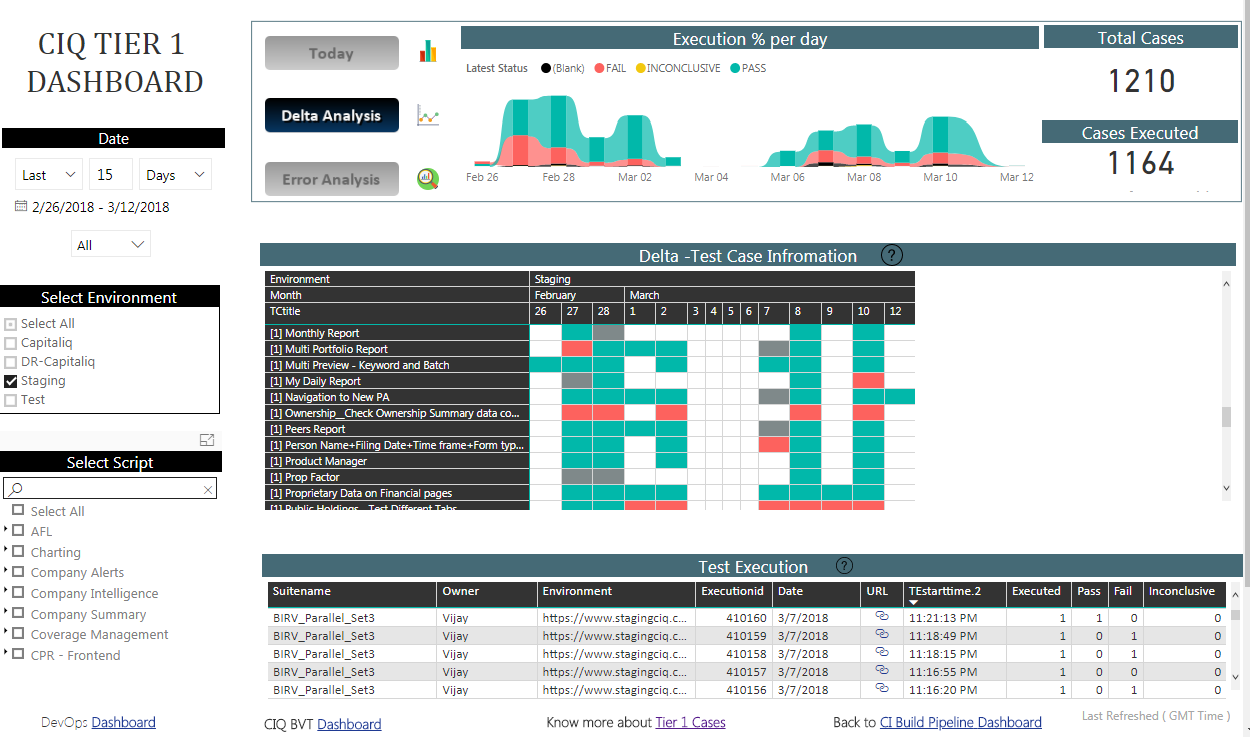Check Select All in the script list
The height and width of the screenshot is (737, 1250).
18,510
